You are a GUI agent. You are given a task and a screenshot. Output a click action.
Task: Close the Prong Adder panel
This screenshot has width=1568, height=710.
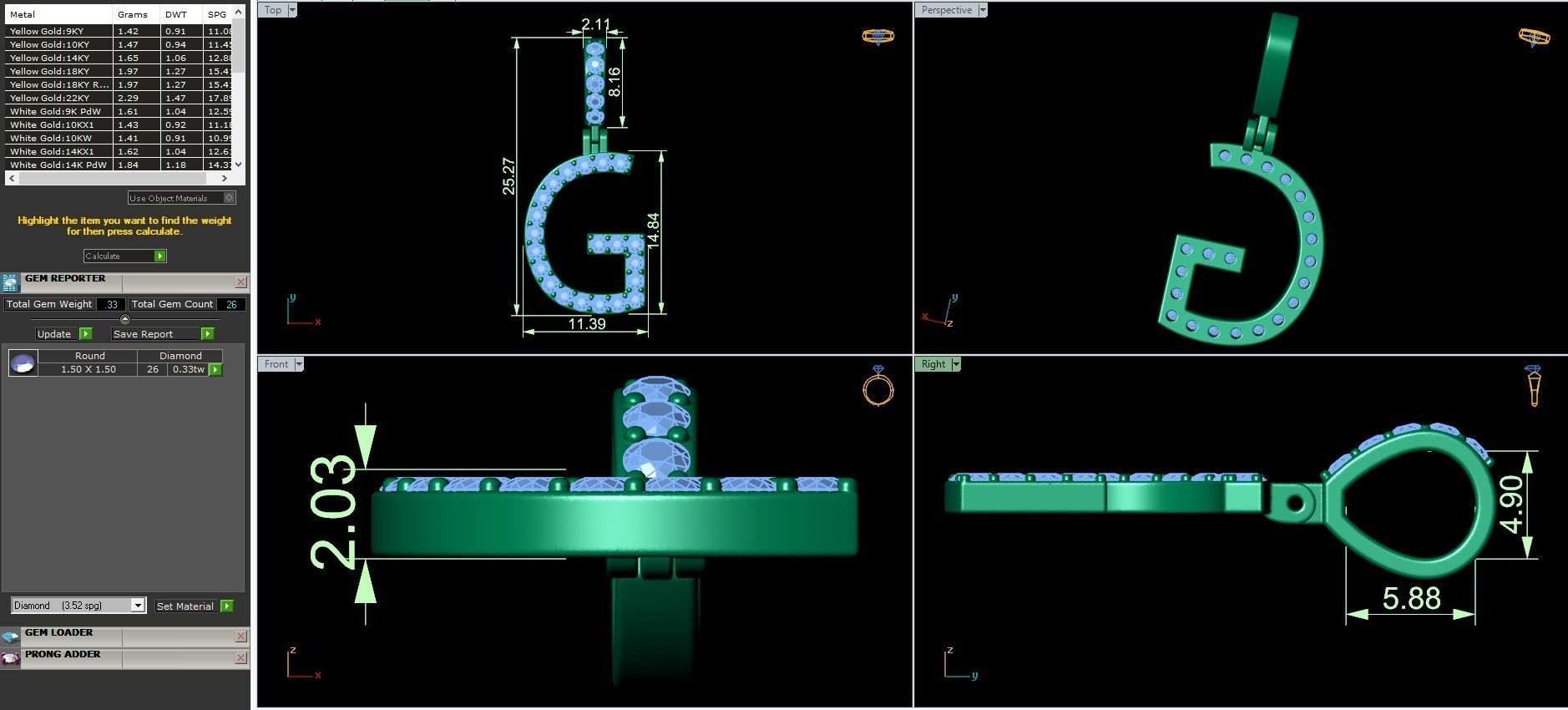click(x=240, y=658)
